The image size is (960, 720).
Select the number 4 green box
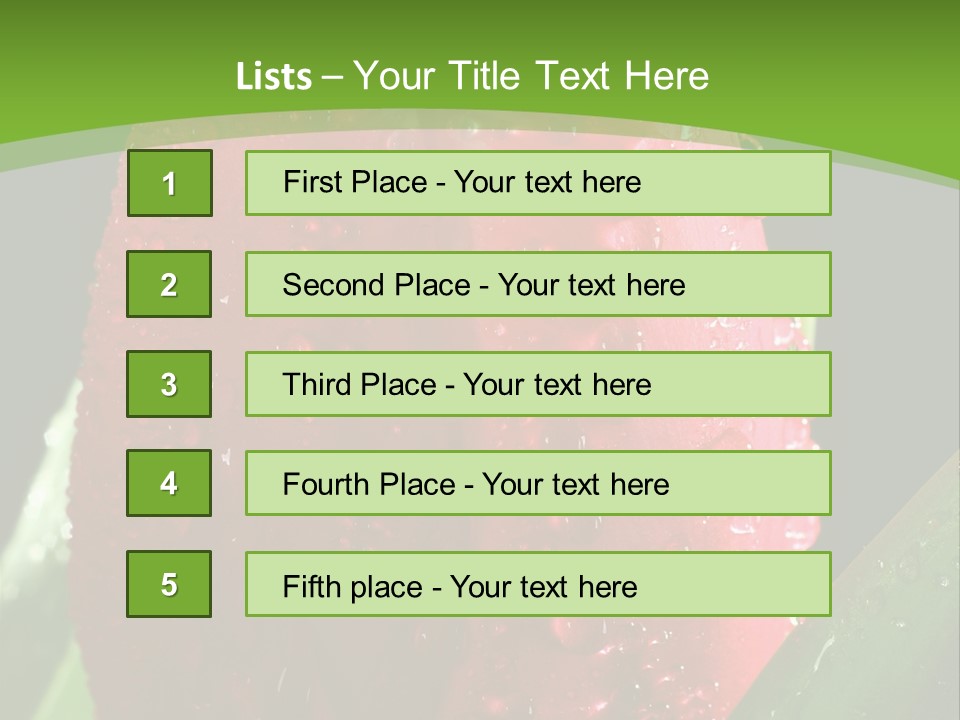point(169,483)
